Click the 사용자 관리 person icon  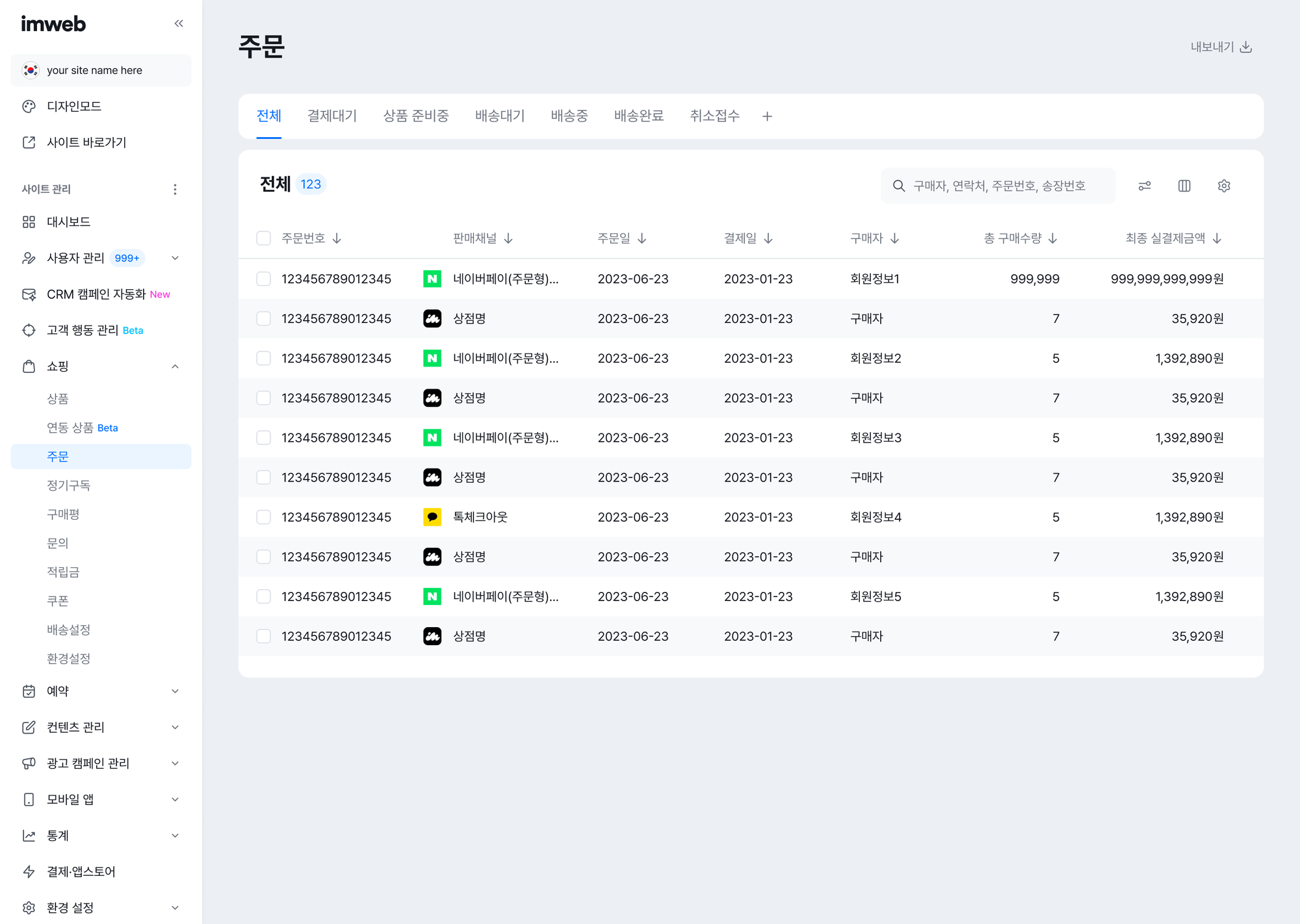pos(29,258)
